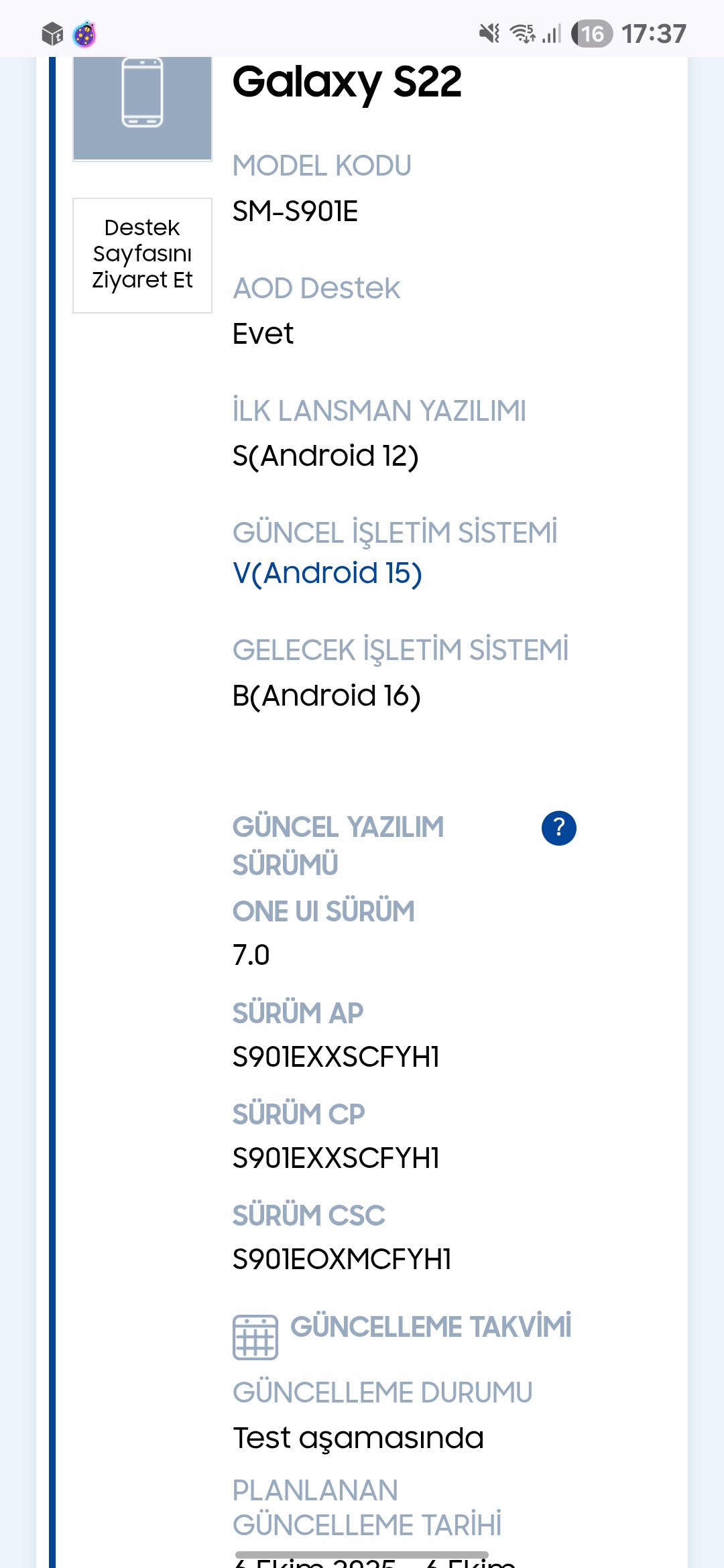724x1568 pixels.
Task: Click the blue question mark help icon
Action: (558, 828)
